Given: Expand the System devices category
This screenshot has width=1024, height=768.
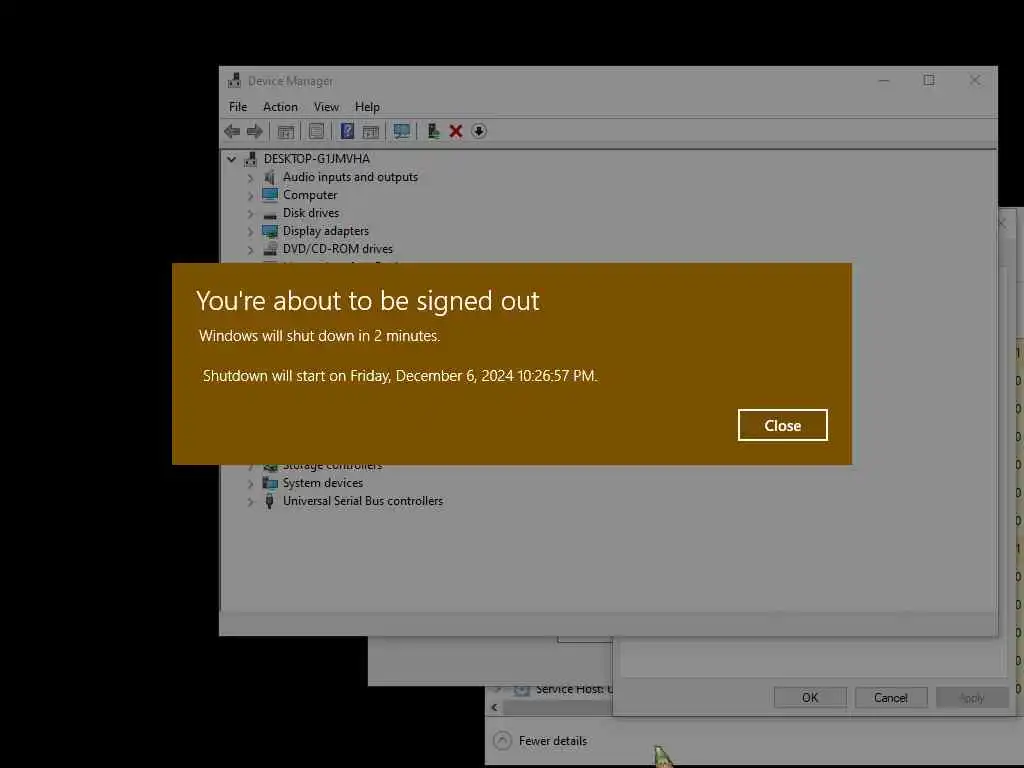Looking at the screenshot, I should (250, 483).
